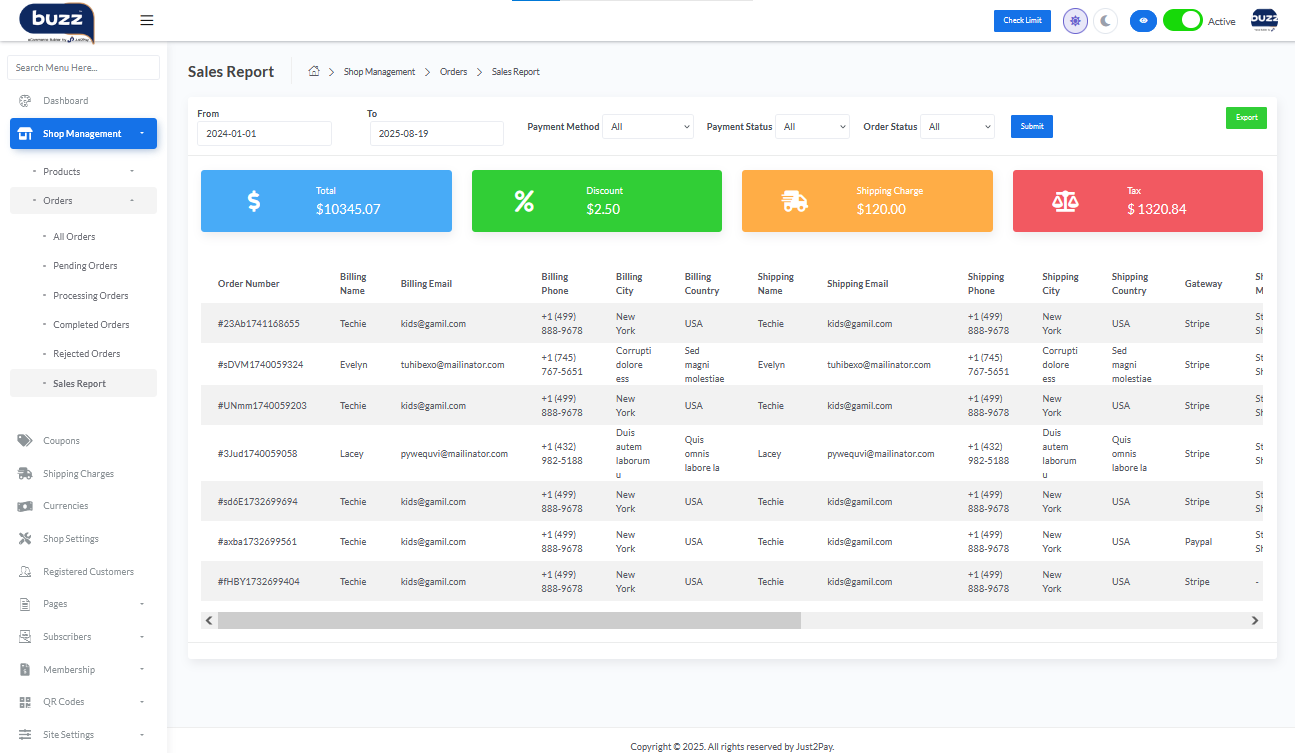Open the Order Status dropdown
The width and height of the screenshot is (1295, 753).
[x=957, y=127]
